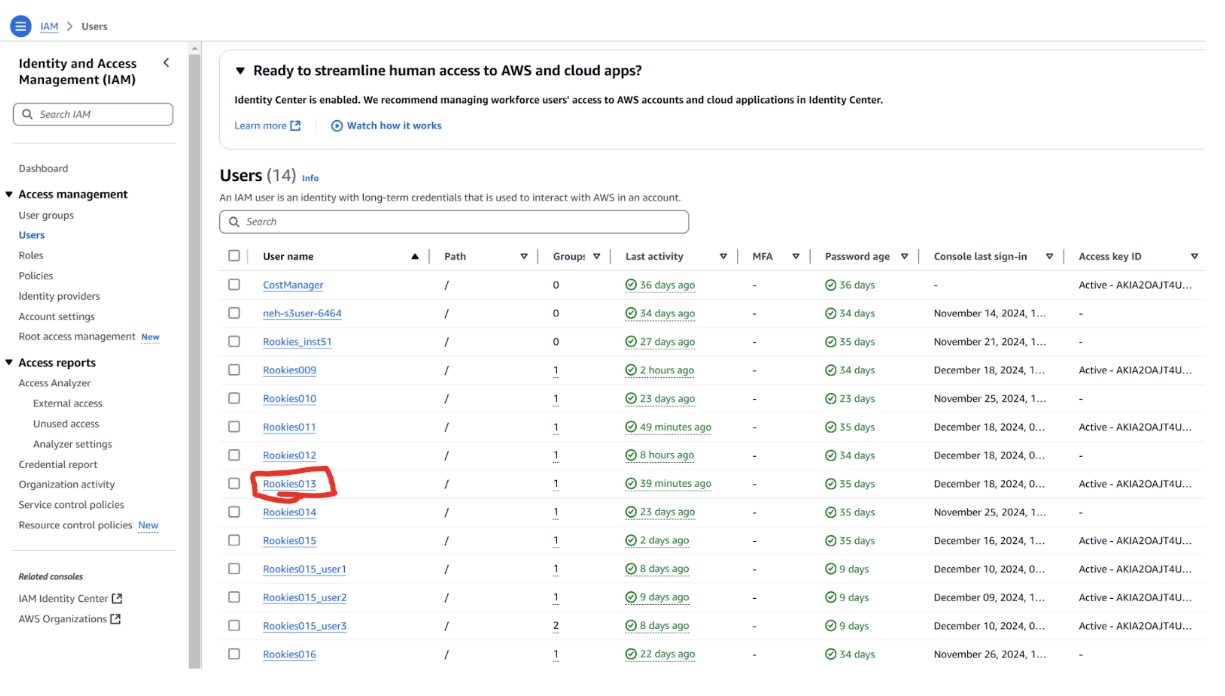The width and height of the screenshot is (1225, 696).
Task: Check the box next to Rookies011
Action: coord(234,427)
